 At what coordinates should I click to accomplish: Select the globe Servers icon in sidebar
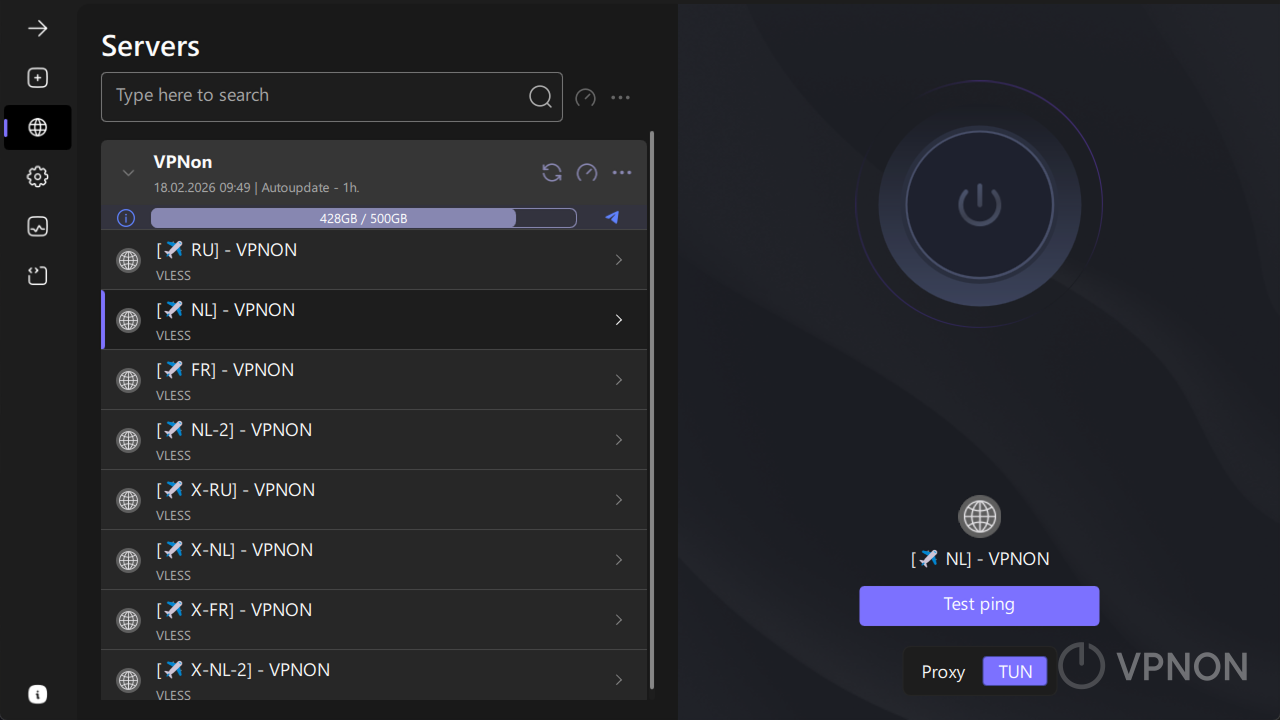point(37,127)
